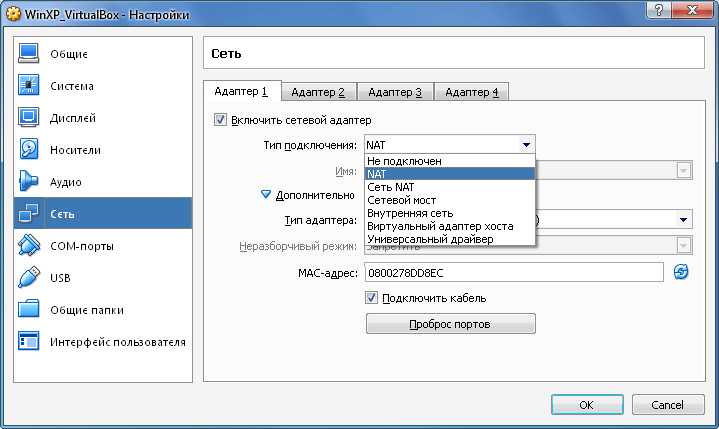Choose Не подключен from the list
Screen dimensions: 719x429
coord(450,161)
